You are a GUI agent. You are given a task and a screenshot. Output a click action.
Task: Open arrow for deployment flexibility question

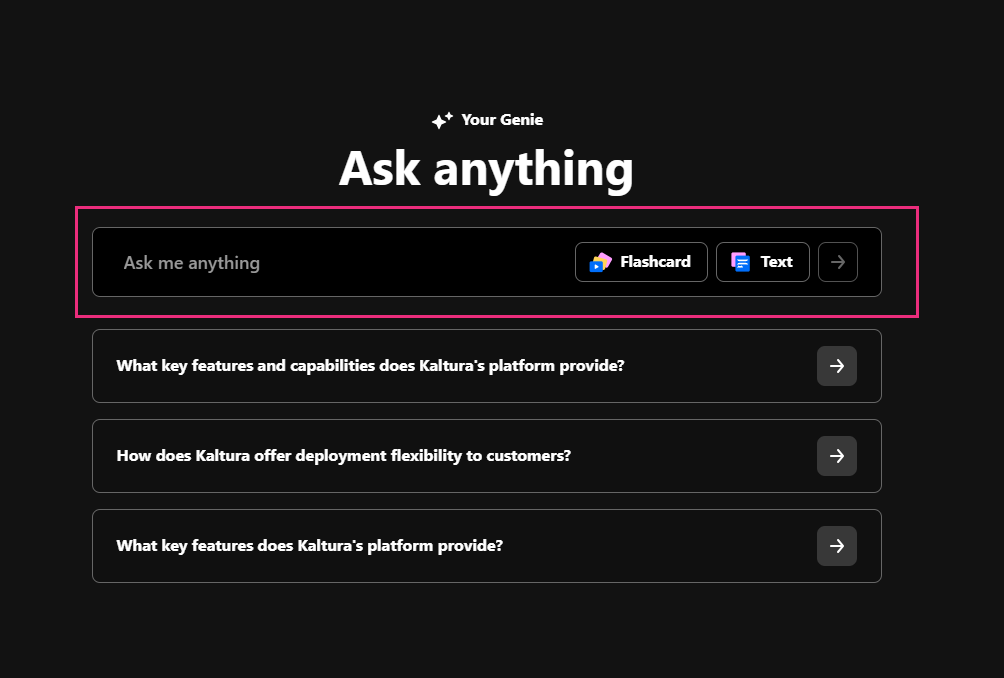pyautogui.click(x=837, y=456)
